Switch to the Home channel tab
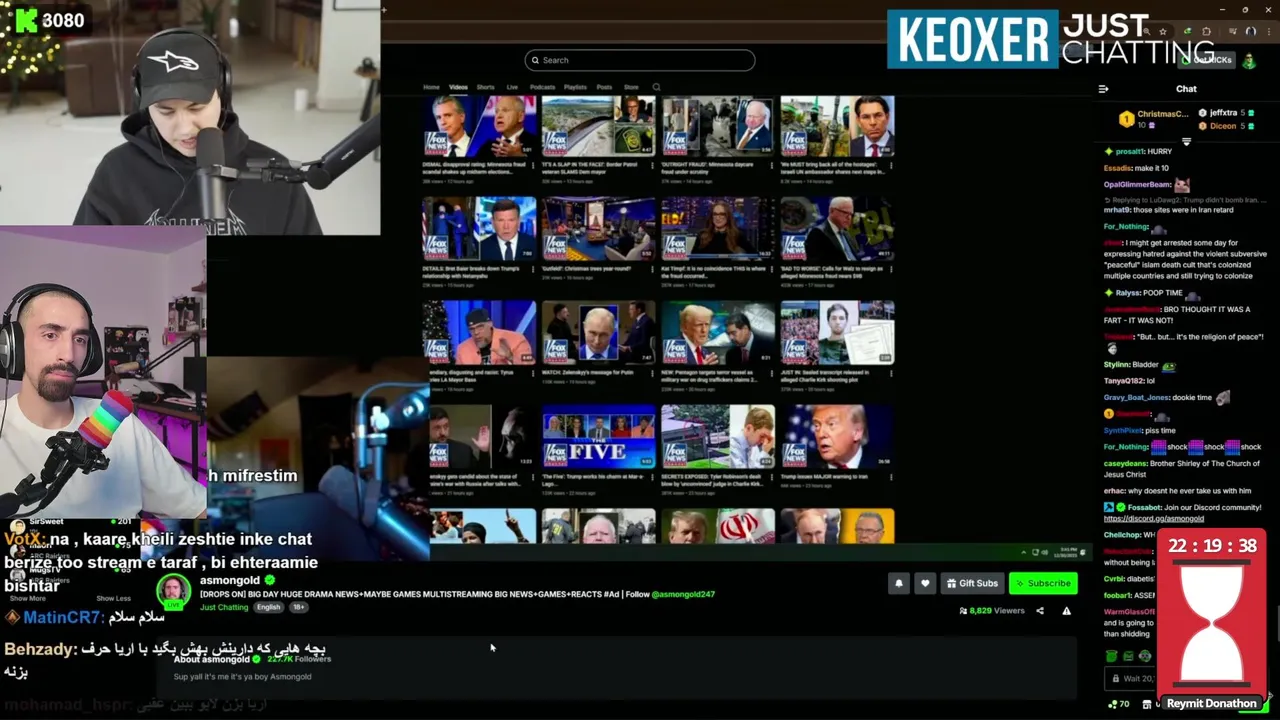The height and width of the screenshot is (720, 1280). 431,87
